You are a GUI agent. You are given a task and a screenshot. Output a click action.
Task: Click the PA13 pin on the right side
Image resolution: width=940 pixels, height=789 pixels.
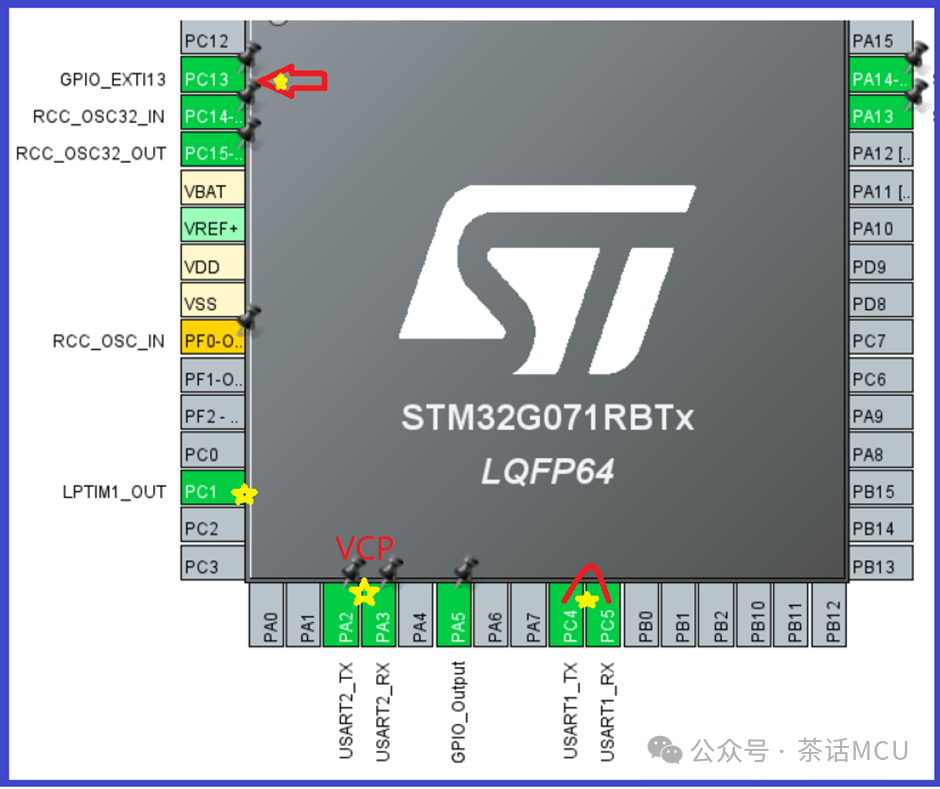[880, 115]
